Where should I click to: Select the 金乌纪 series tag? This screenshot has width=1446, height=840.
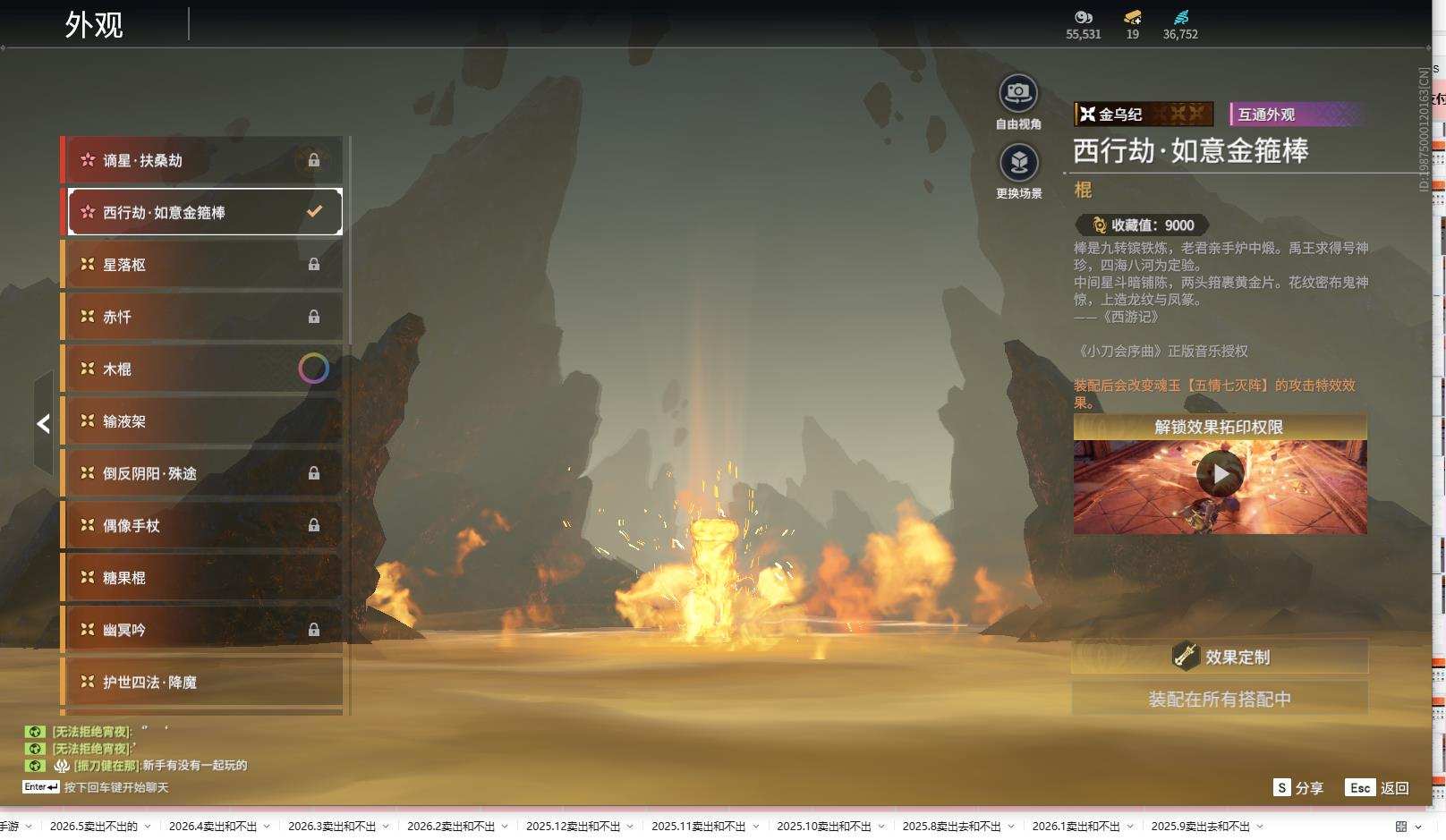point(1144,114)
